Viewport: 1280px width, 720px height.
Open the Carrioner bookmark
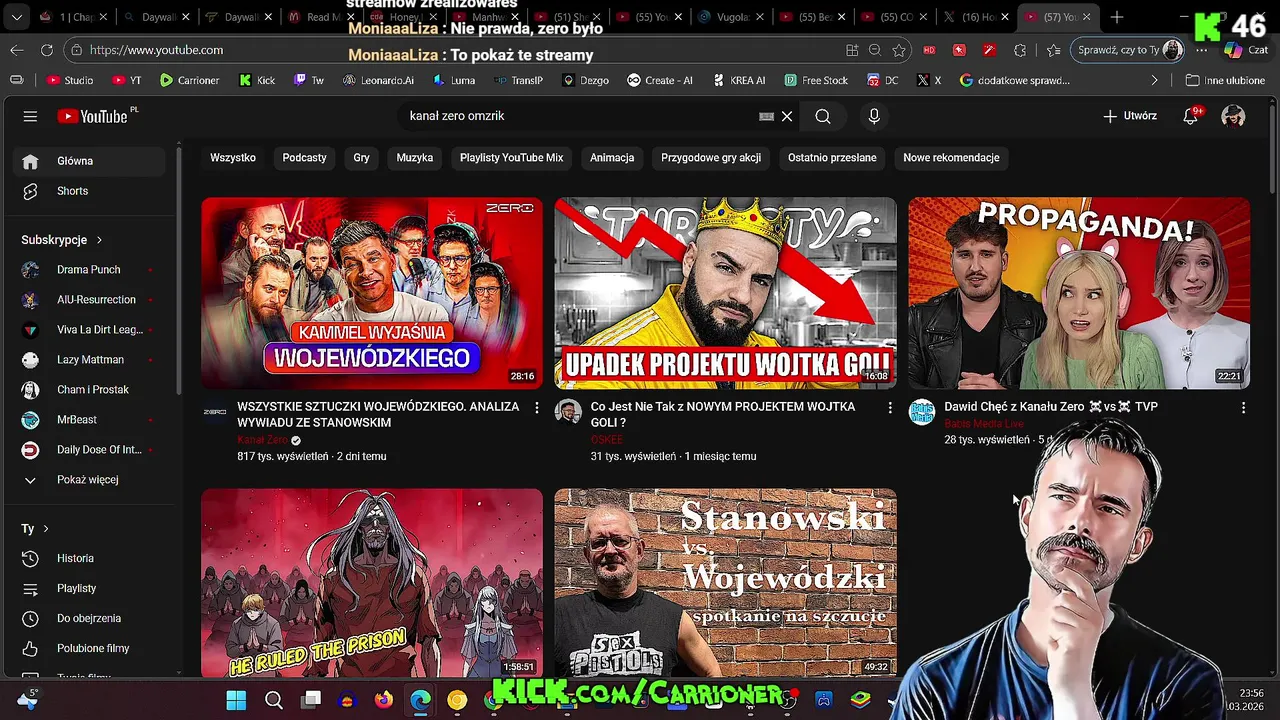pos(189,80)
